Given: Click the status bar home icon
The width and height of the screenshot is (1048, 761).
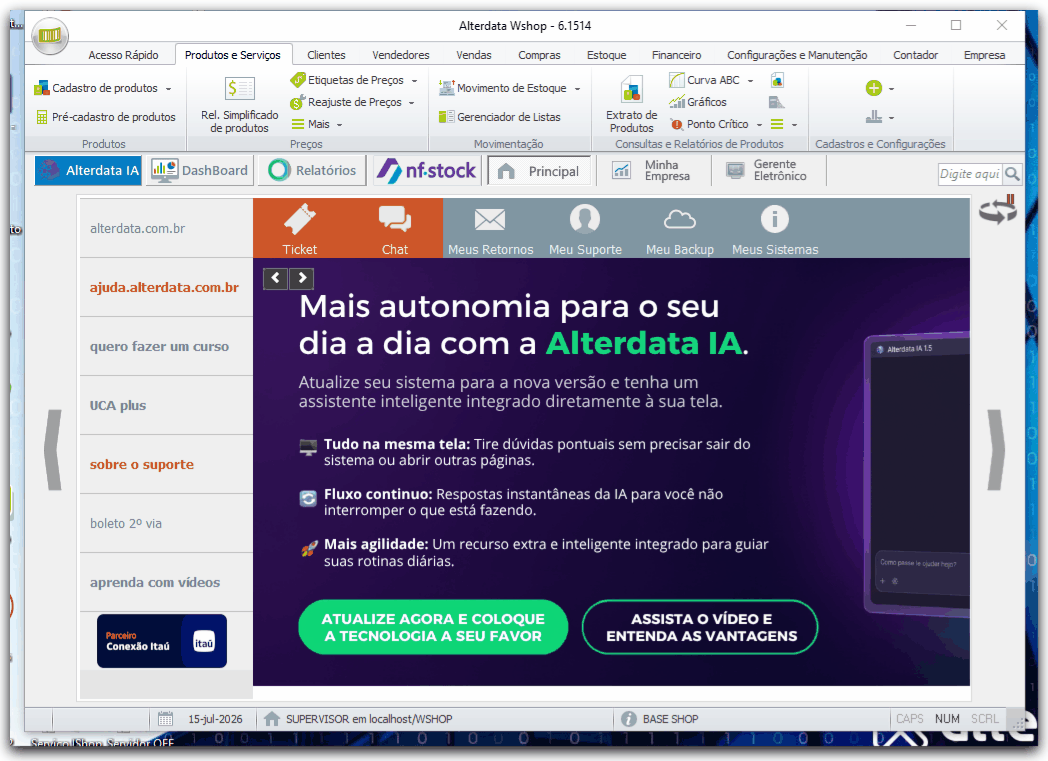Looking at the screenshot, I should 272,719.
